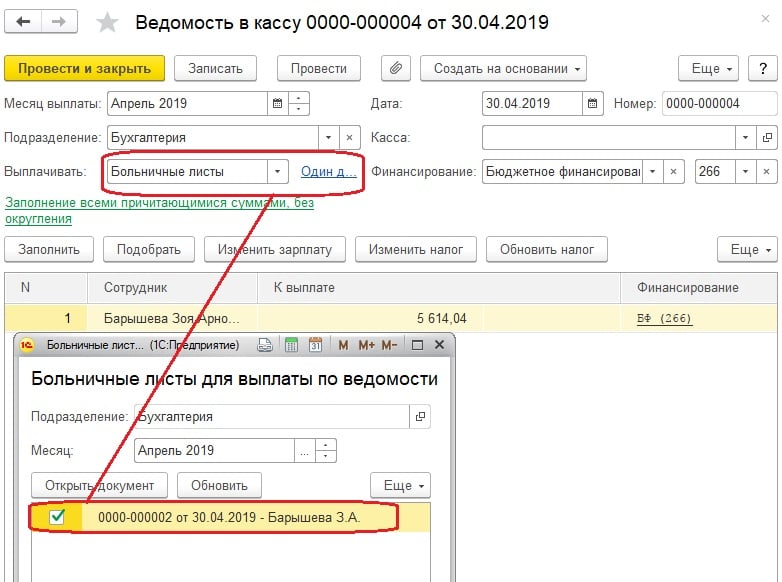Expand the Выплачивать dropdown list

tap(277, 171)
